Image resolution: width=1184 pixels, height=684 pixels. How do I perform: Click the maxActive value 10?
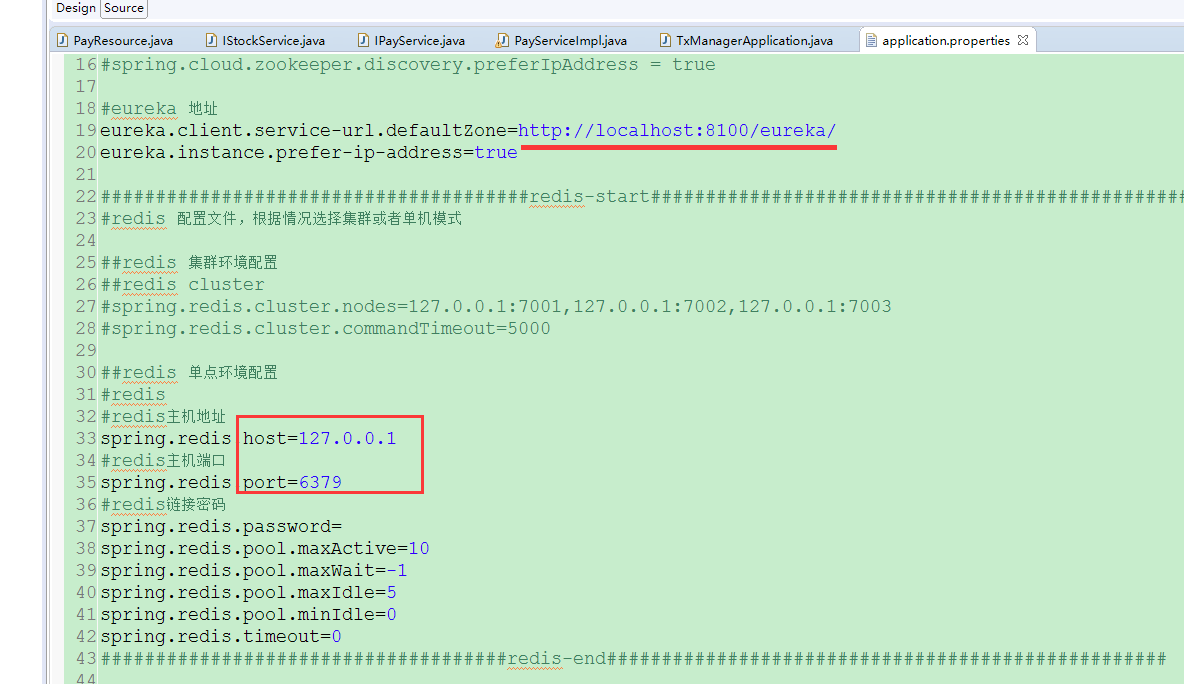pyautogui.click(x=419, y=548)
